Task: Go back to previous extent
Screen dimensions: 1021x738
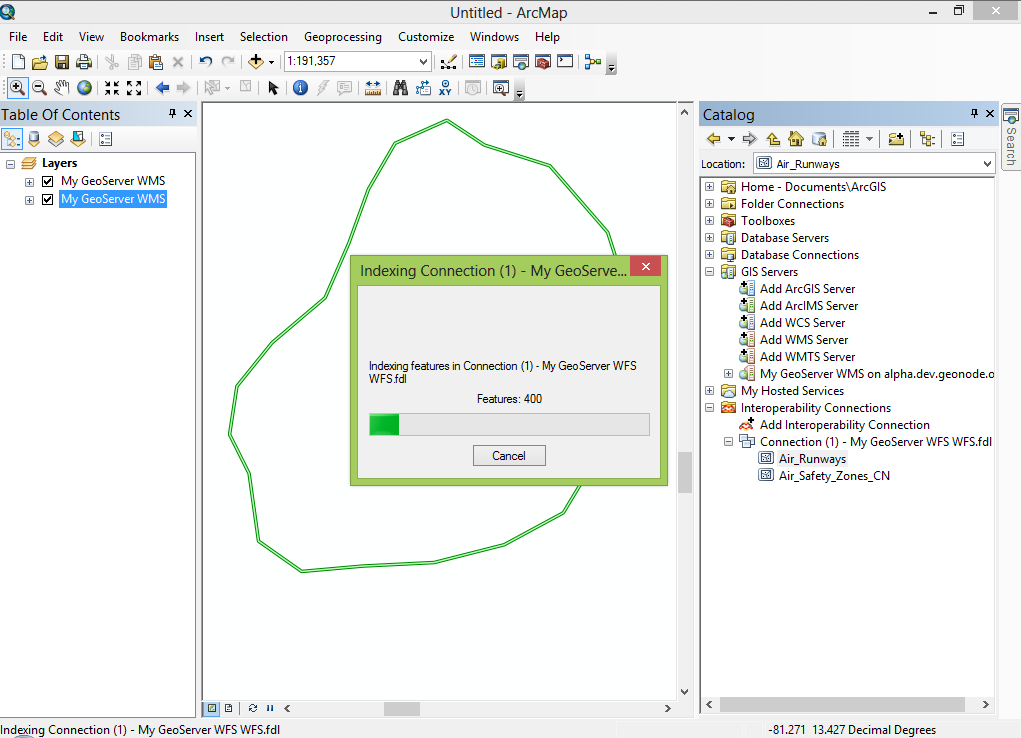Action: (162, 88)
